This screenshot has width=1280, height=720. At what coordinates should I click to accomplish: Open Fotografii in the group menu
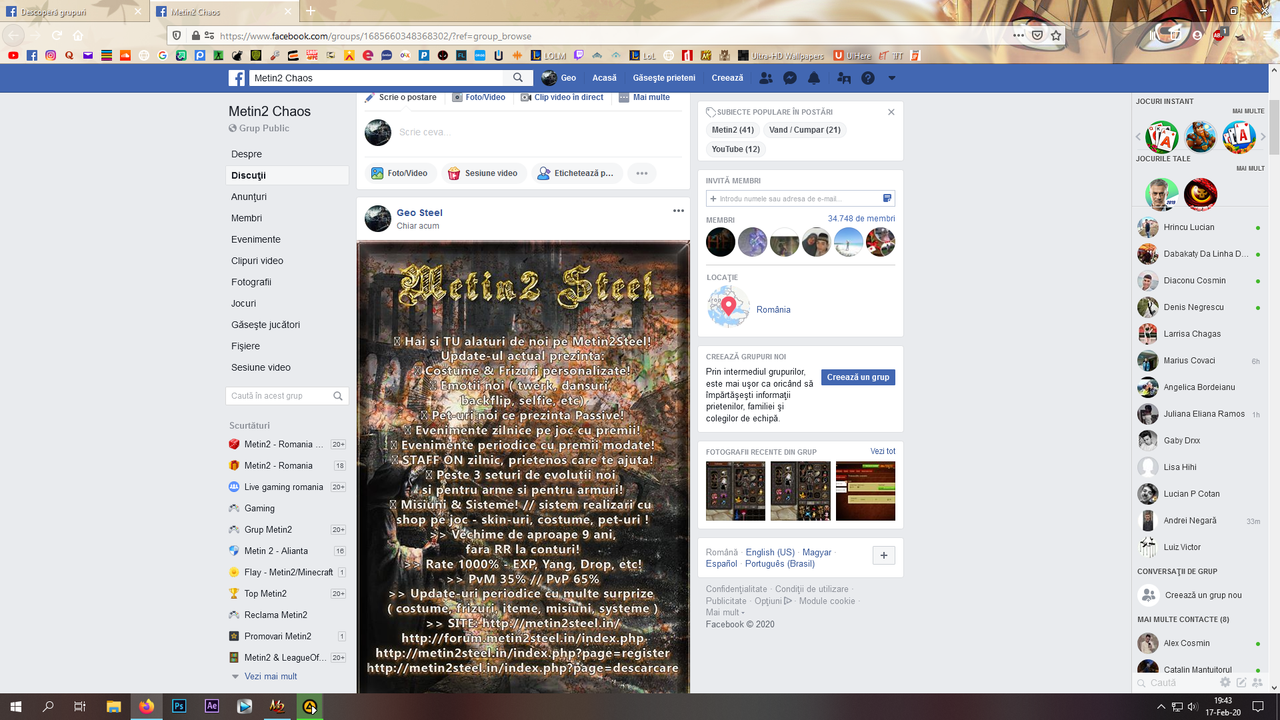pyautogui.click(x=251, y=282)
